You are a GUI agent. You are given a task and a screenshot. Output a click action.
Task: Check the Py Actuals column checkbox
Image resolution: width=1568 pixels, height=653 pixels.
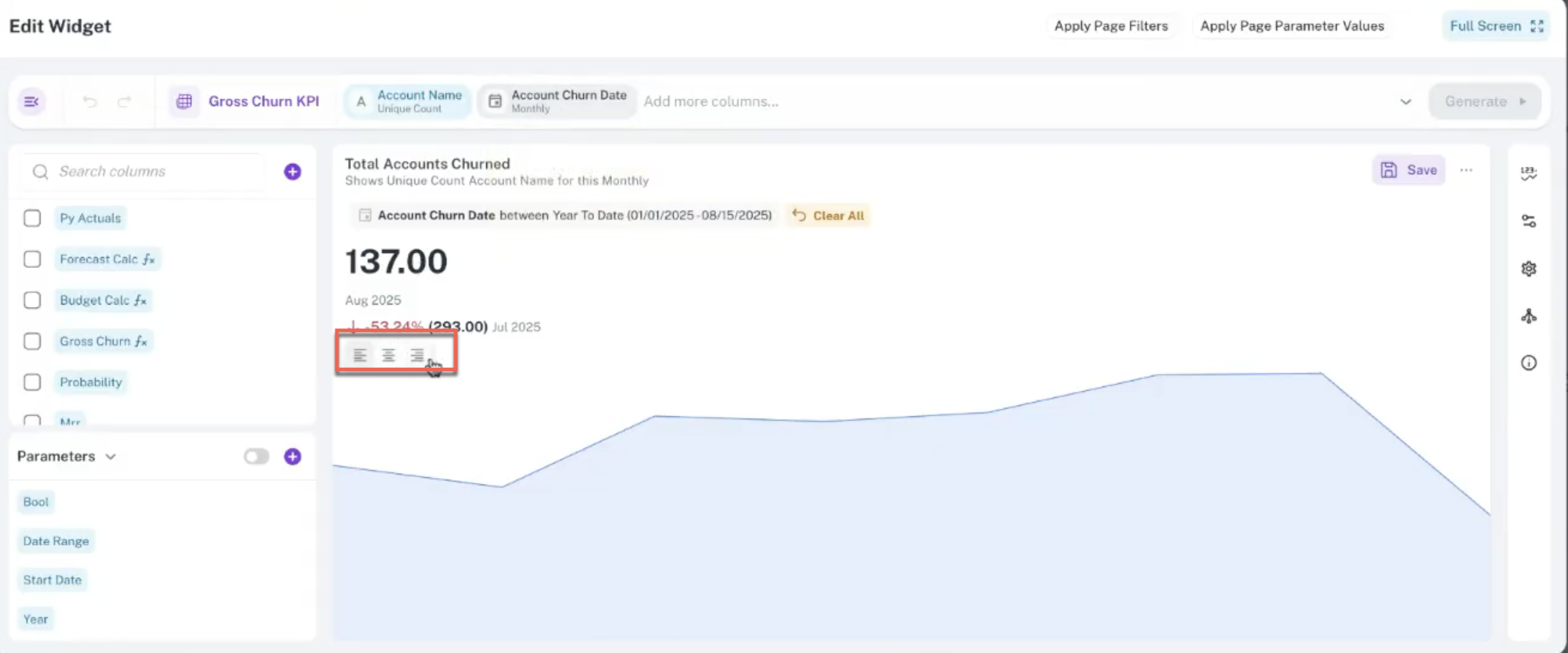[x=32, y=218]
